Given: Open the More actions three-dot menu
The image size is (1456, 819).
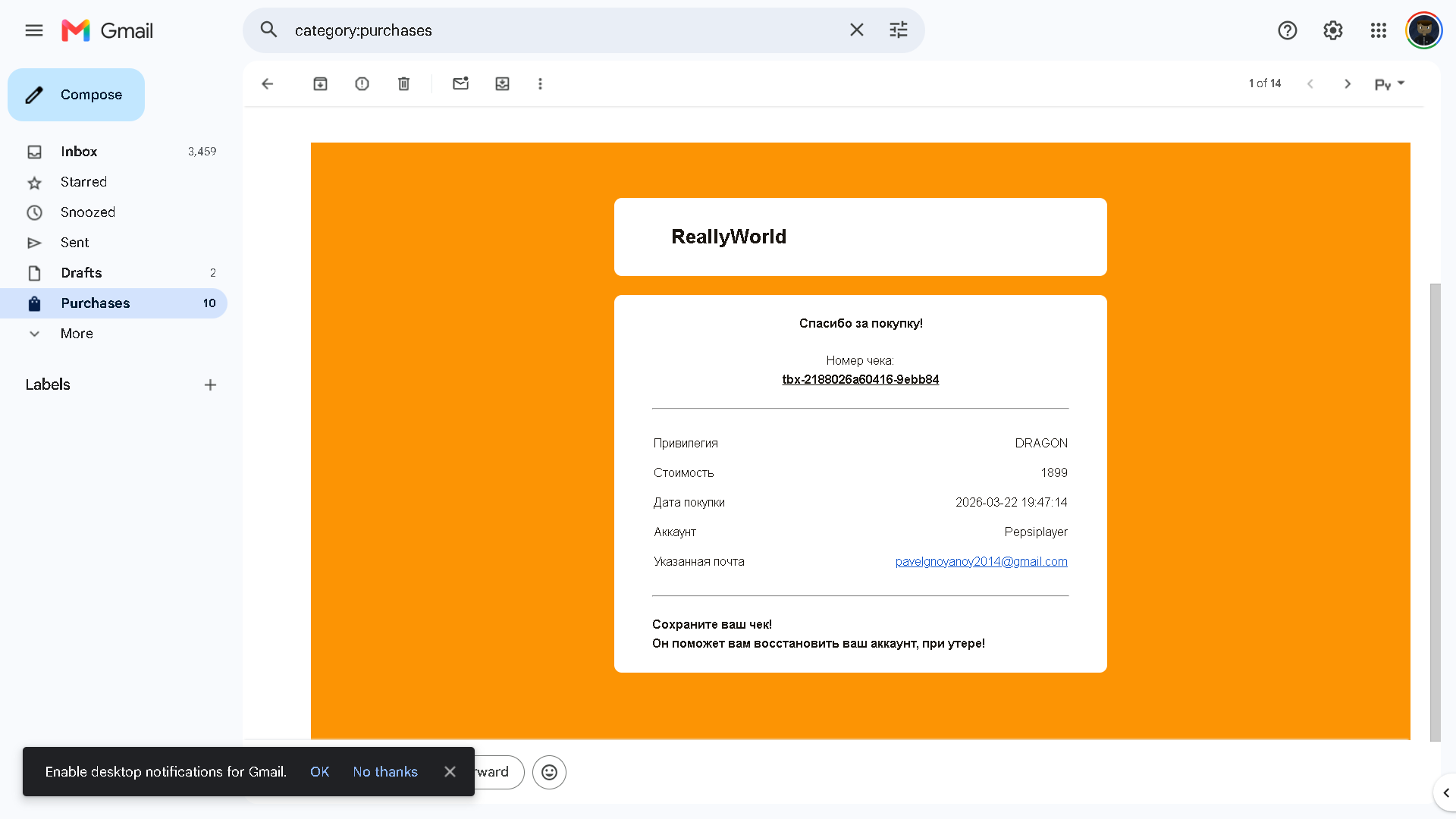Looking at the screenshot, I should pos(541,84).
